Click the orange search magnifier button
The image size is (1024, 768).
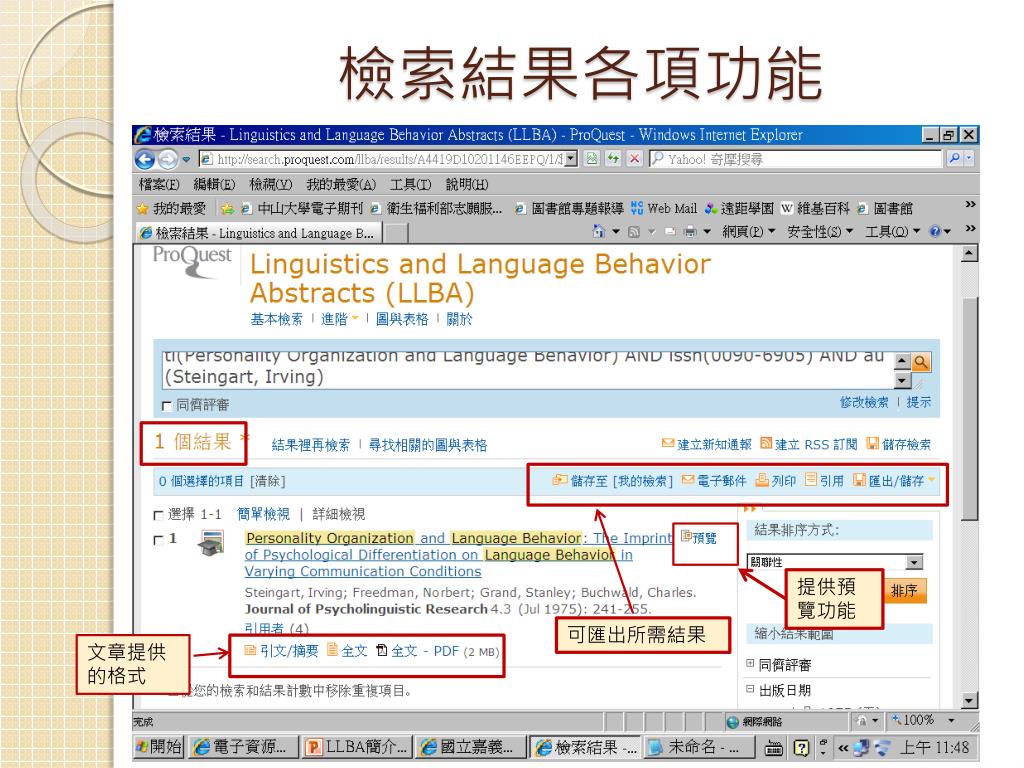point(921,362)
